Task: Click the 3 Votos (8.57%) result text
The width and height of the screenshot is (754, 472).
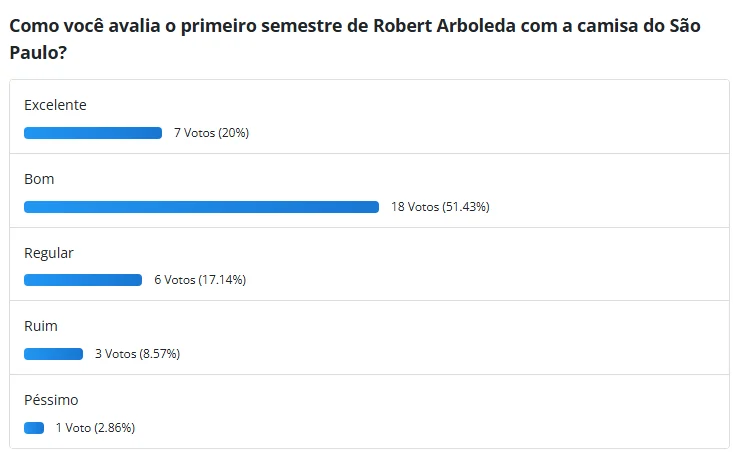Action: point(138,354)
